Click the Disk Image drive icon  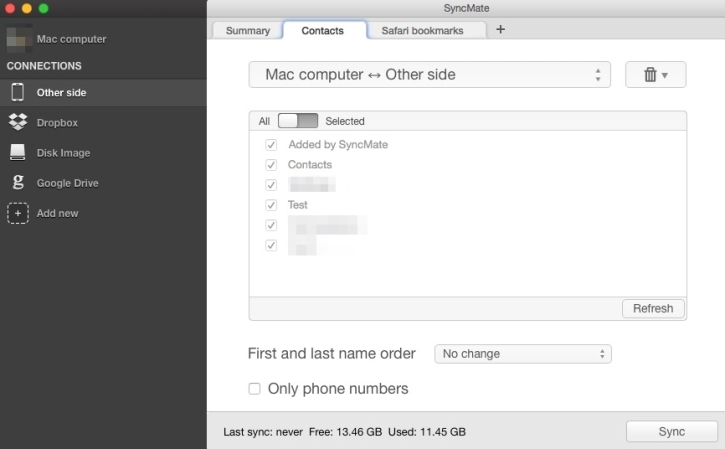18,152
